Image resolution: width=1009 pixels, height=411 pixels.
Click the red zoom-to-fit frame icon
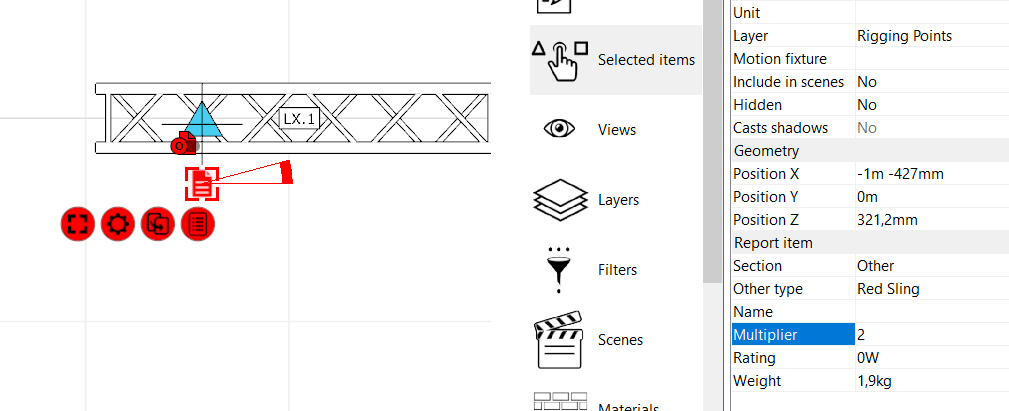point(77,224)
